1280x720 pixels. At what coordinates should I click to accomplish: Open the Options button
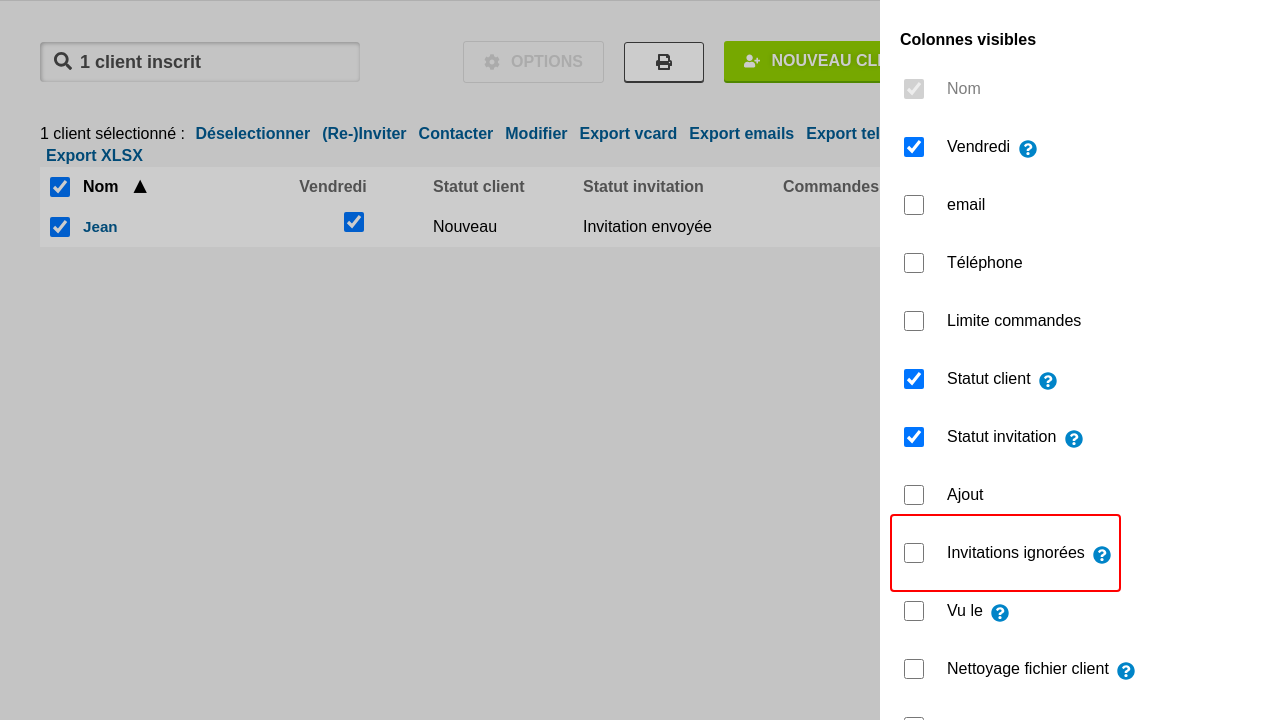coord(533,62)
